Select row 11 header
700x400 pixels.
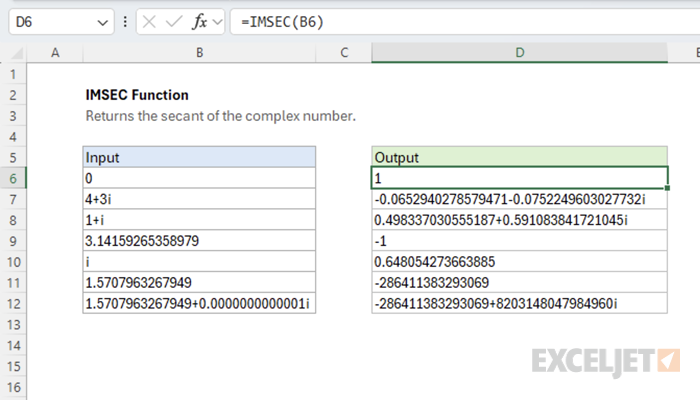[13, 283]
